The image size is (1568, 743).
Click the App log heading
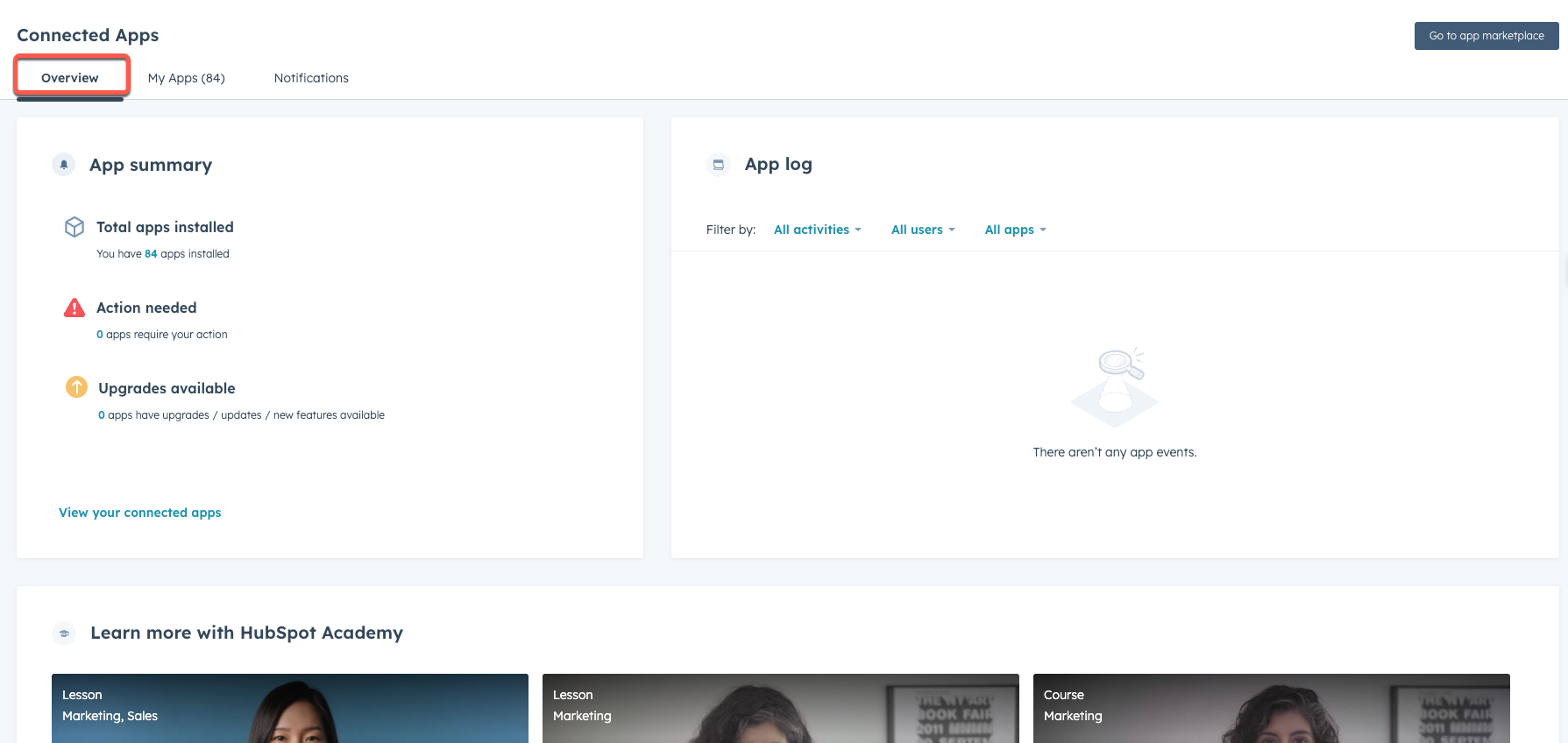point(778,164)
